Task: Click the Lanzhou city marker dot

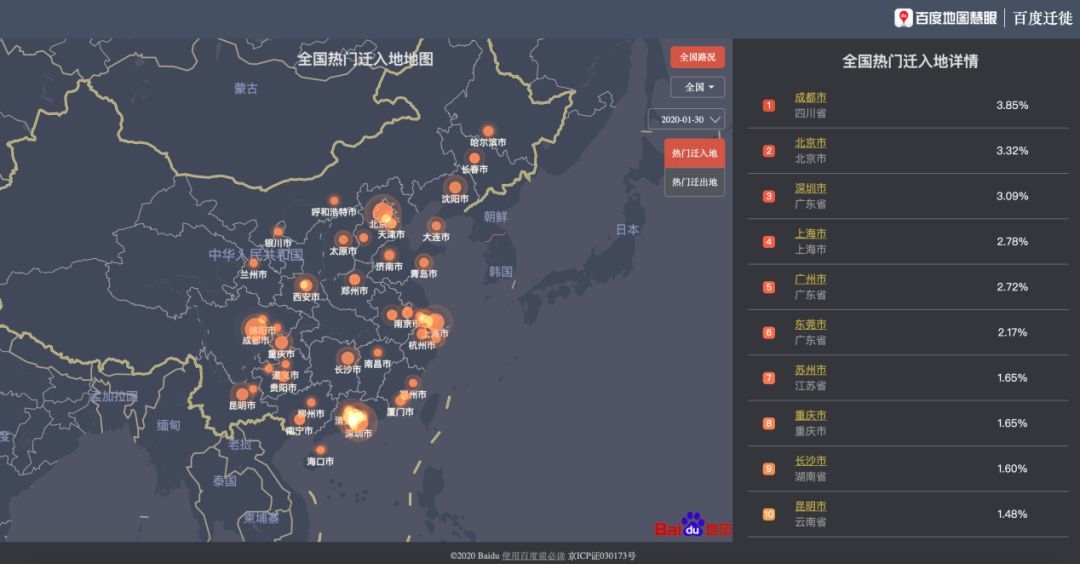Action: tap(253, 263)
